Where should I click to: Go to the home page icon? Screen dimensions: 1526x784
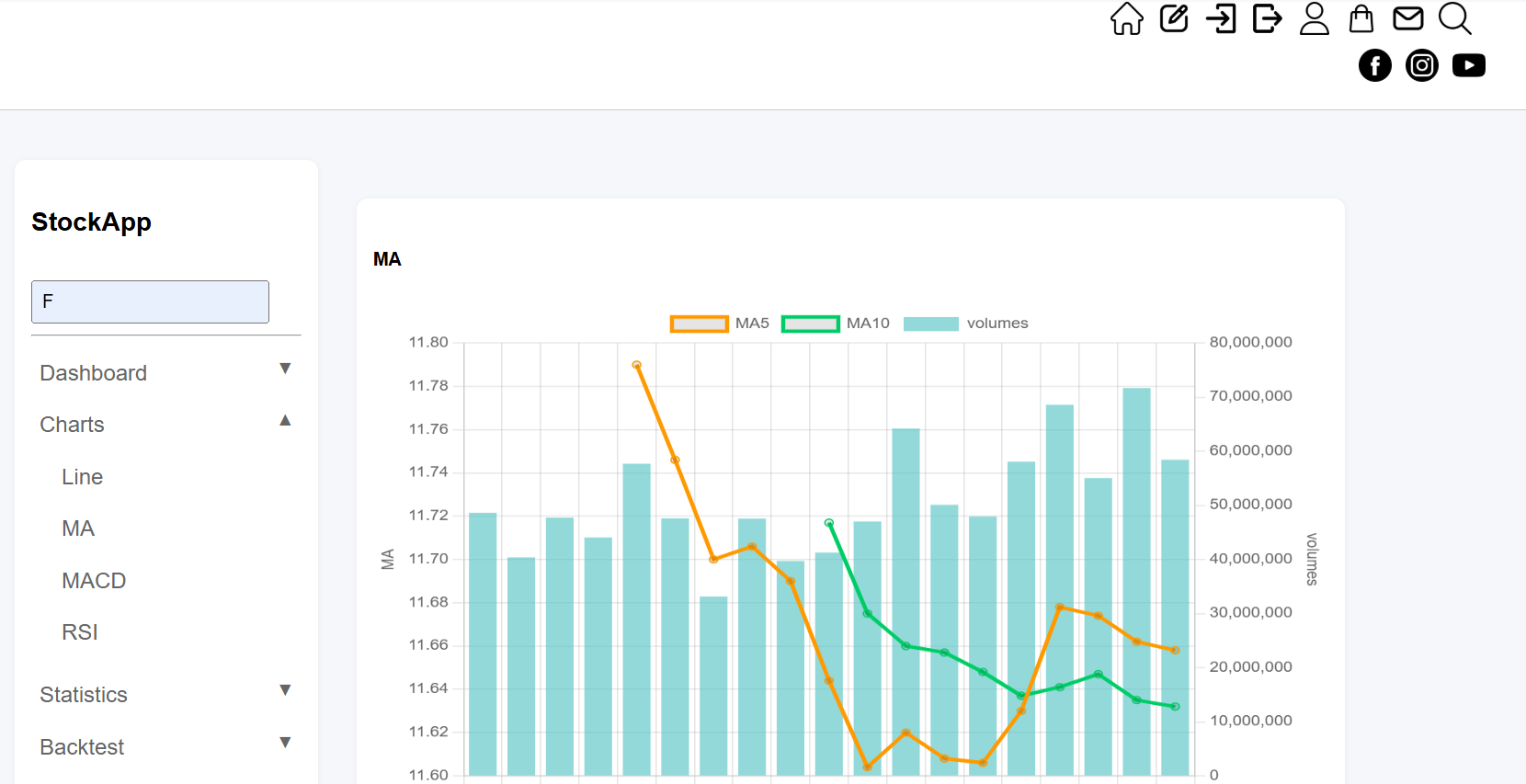point(1126,18)
